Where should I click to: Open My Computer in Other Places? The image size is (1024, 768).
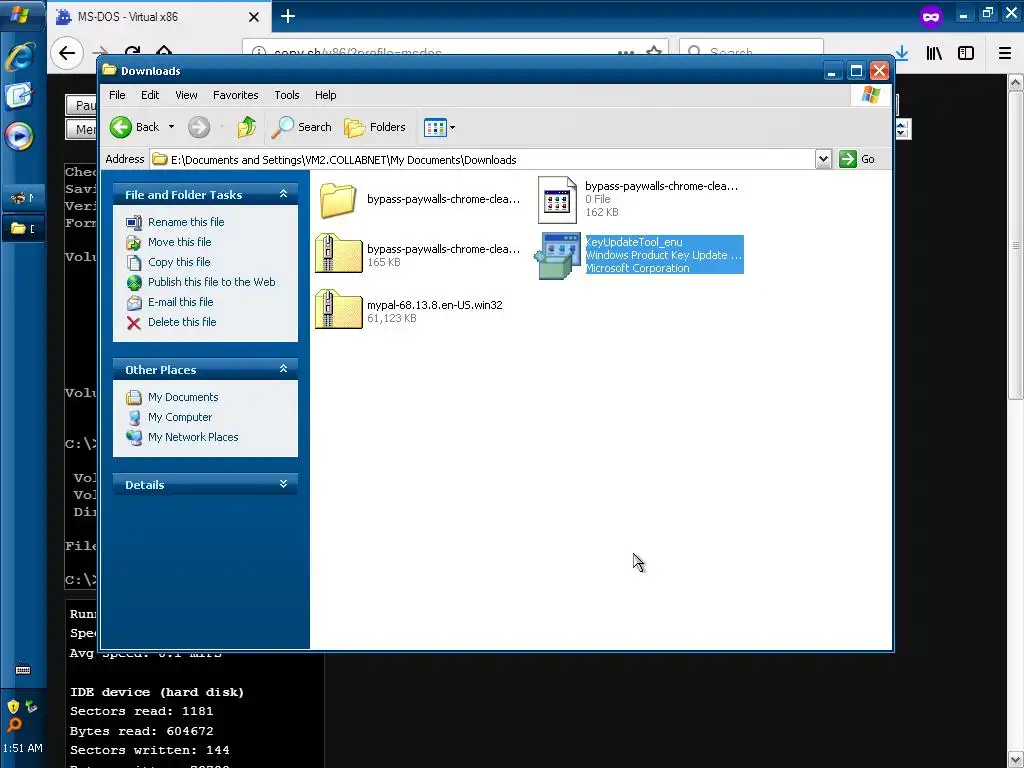coord(180,417)
